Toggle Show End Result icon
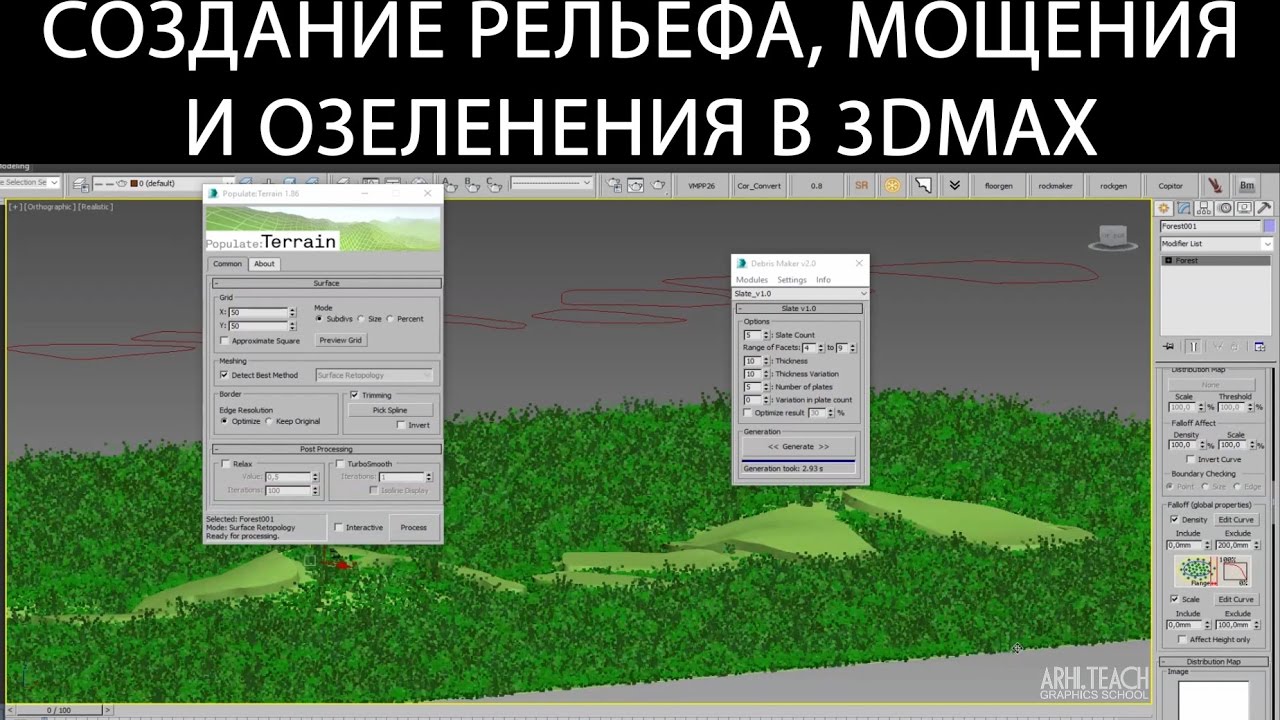The image size is (1280, 720). click(x=1194, y=346)
